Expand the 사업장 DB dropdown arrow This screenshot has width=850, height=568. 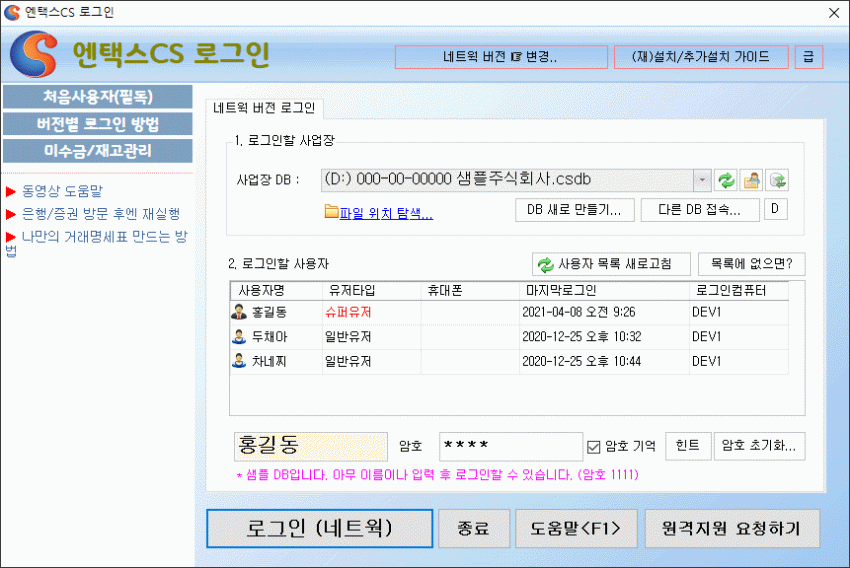pos(702,180)
